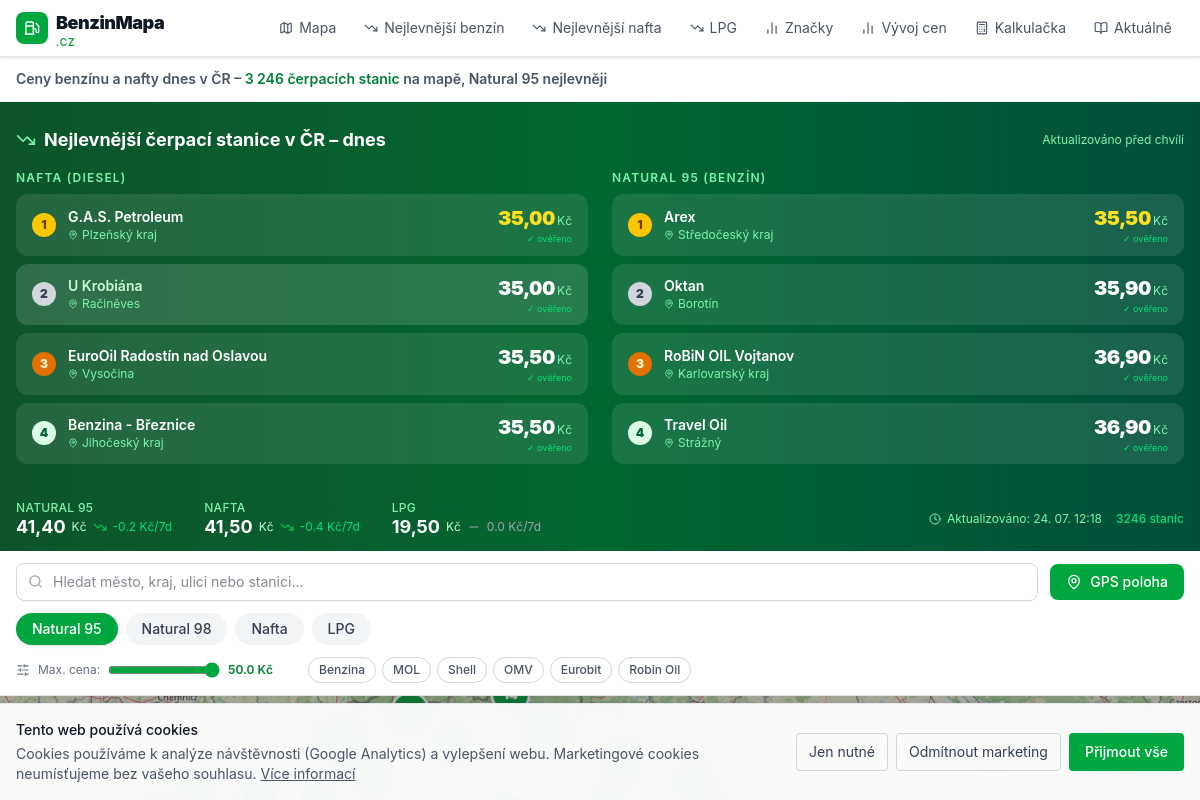Open RoBiN OIL Vojtanov station card
The image size is (1200, 800).
[x=898, y=364]
